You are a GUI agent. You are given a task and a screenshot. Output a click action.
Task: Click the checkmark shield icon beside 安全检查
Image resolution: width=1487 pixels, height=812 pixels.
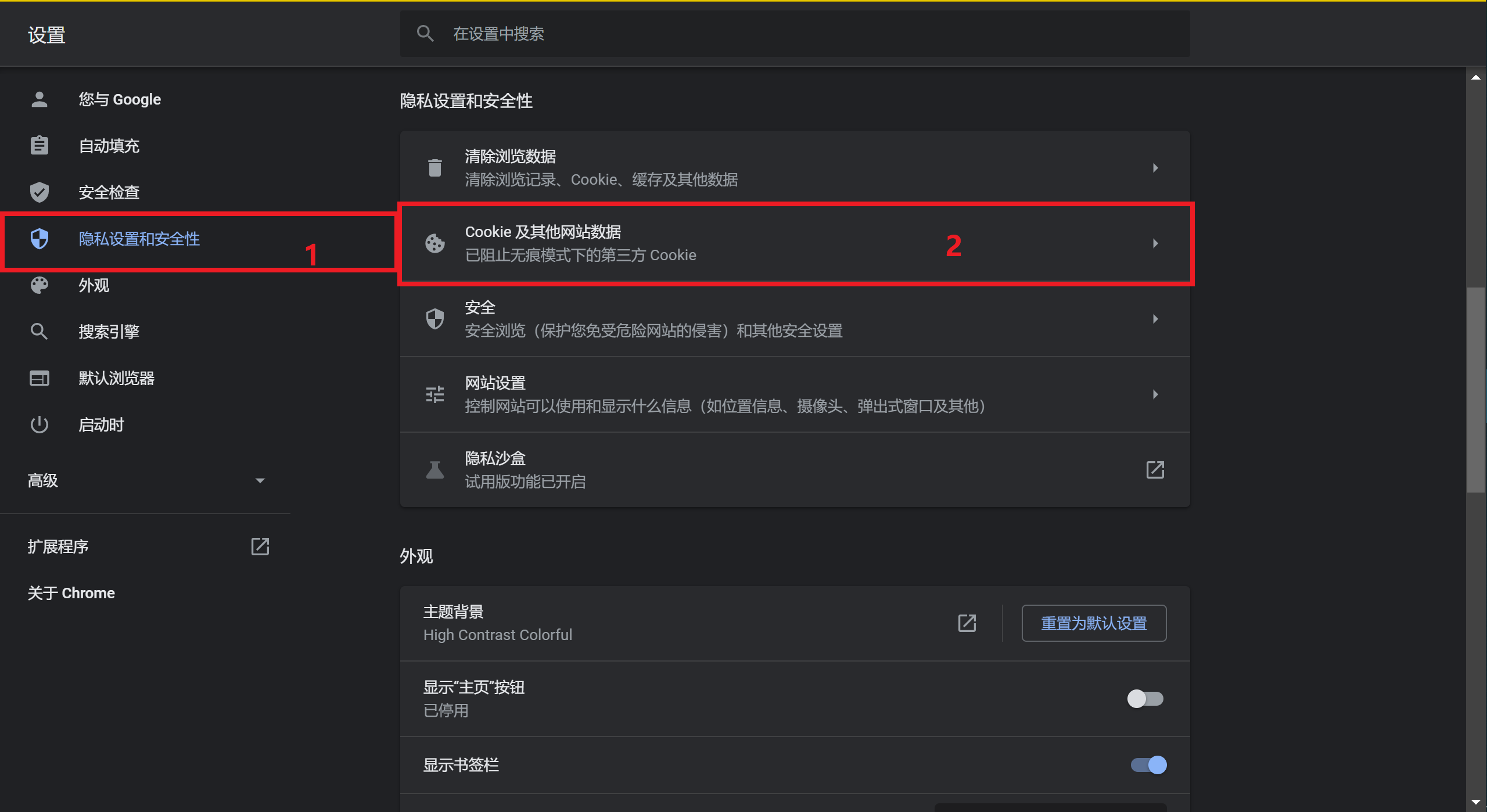pos(39,192)
